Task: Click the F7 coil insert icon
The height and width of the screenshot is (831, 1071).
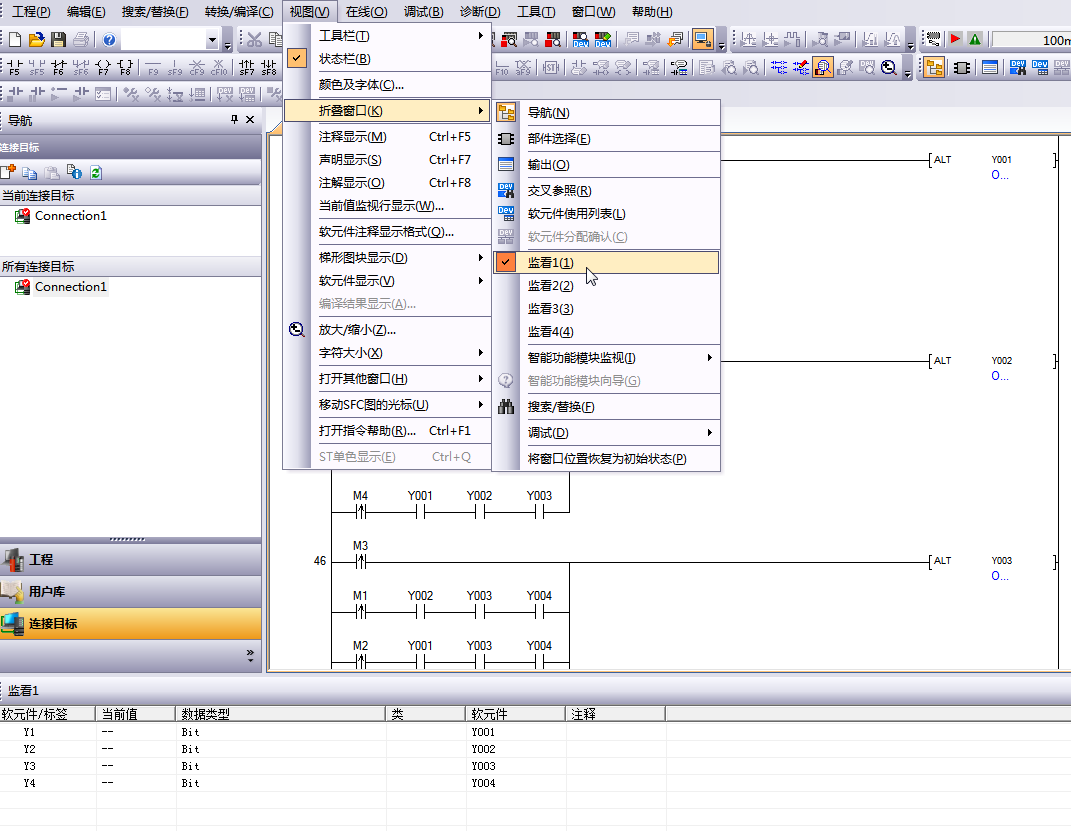Action: point(103,68)
